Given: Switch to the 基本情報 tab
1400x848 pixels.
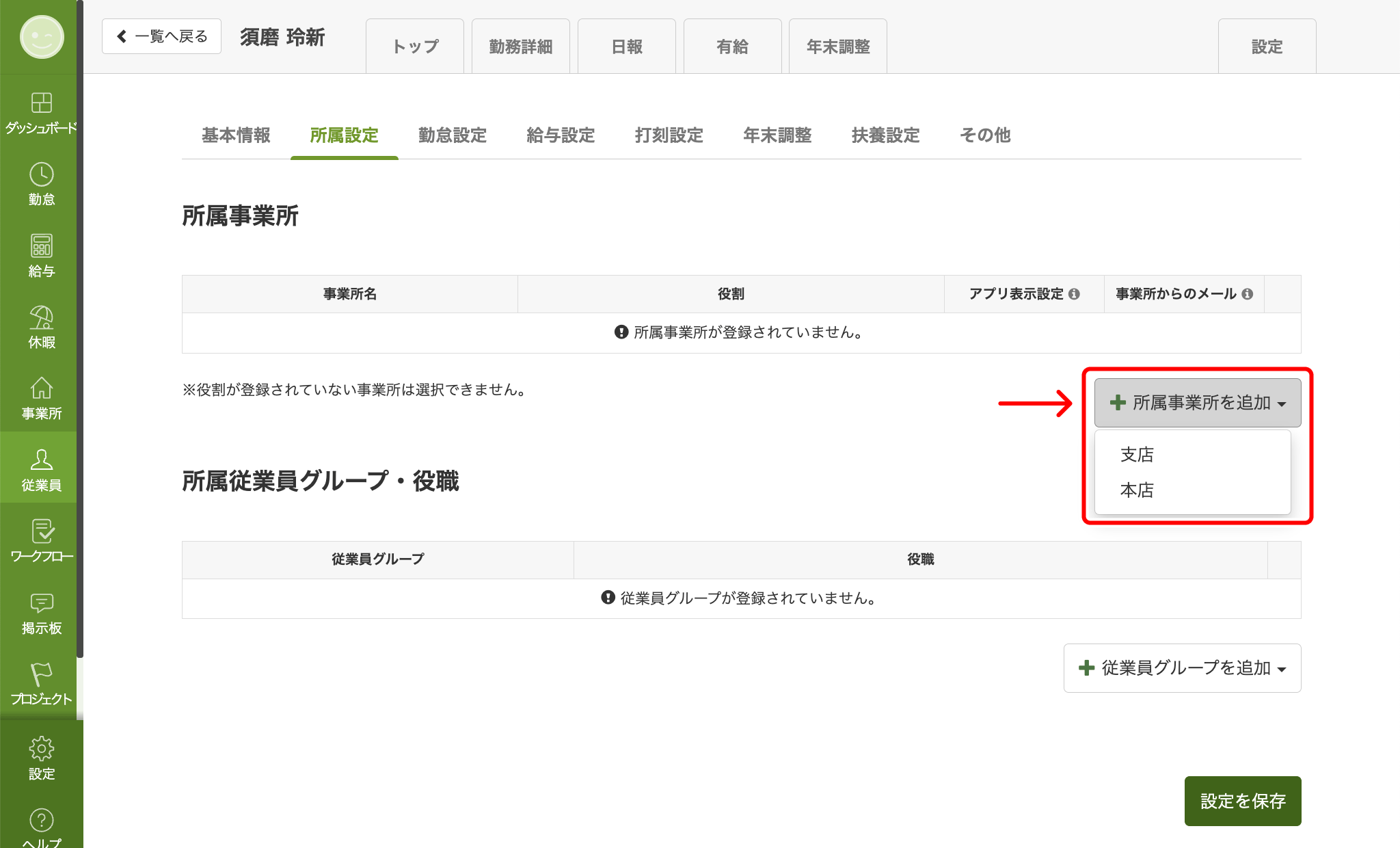Looking at the screenshot, I should 235,135.
